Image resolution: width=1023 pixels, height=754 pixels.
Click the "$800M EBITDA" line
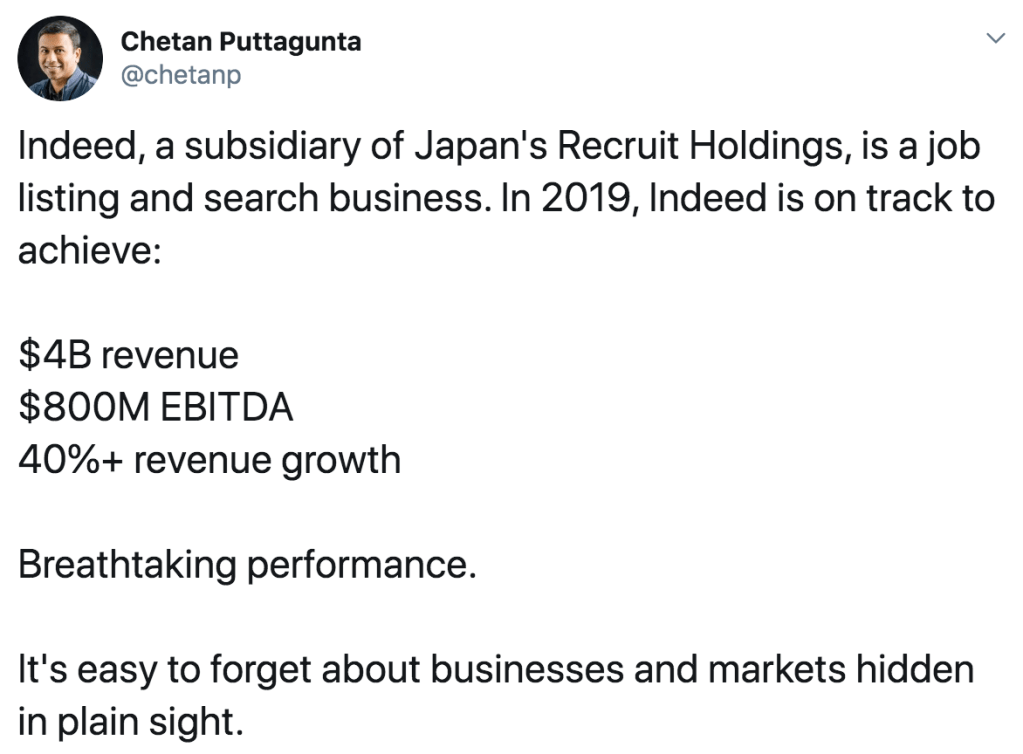(156, 408)
